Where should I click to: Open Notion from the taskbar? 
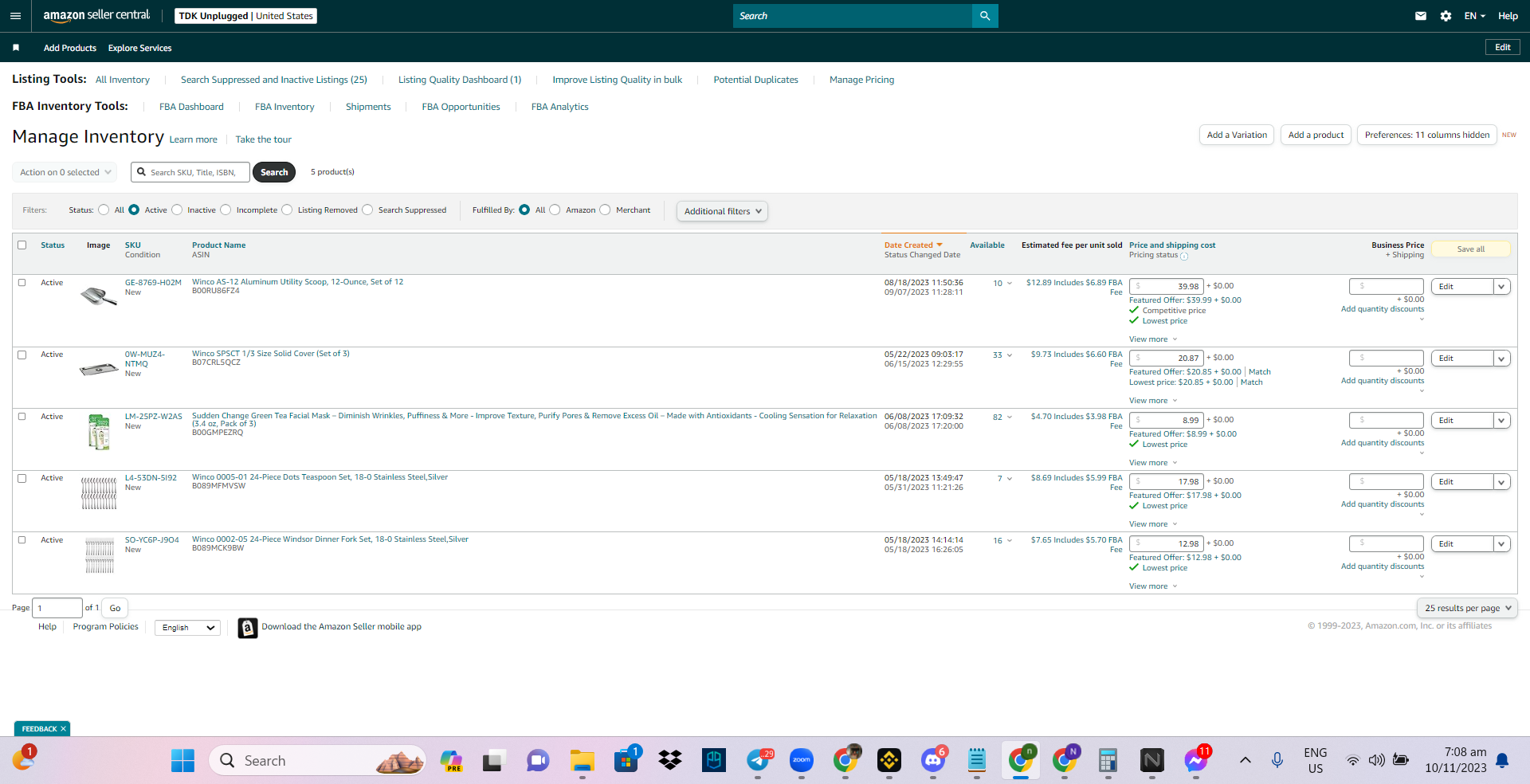click(1152, 761)
